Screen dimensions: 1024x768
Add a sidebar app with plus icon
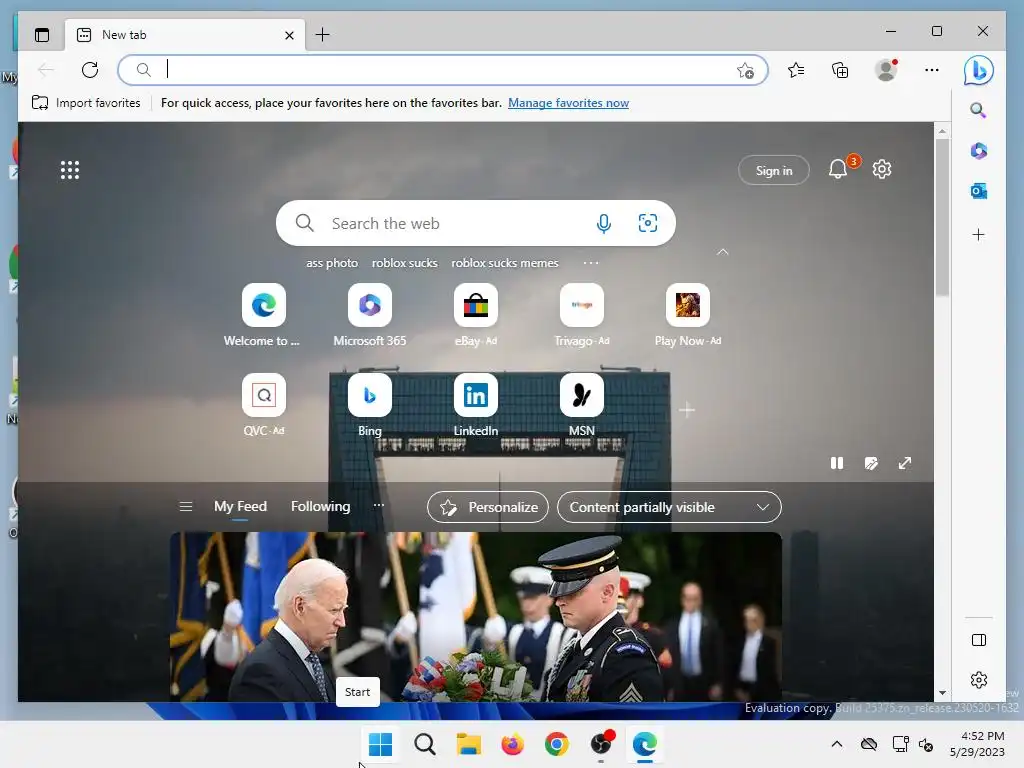pyautogui.click(x=978, y=234)
